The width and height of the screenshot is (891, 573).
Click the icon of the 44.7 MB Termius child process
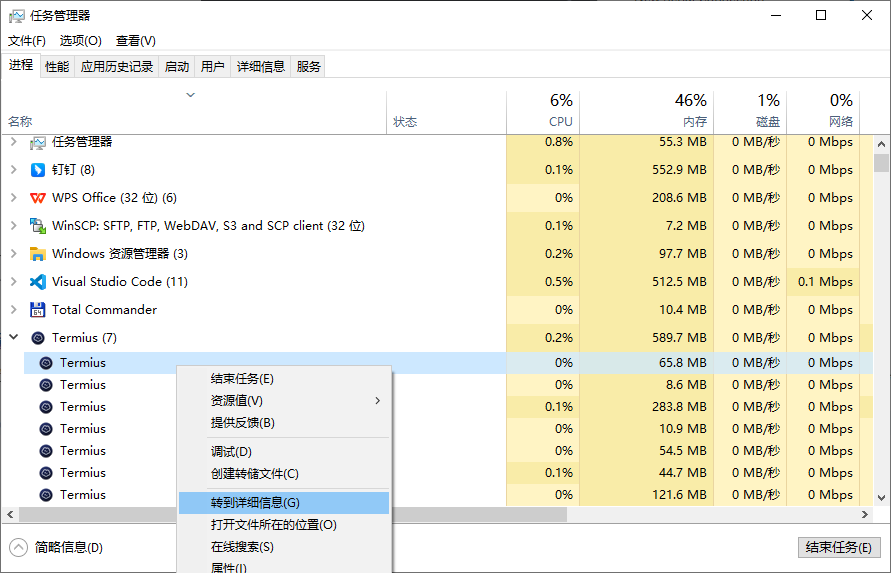coord(46,473)
